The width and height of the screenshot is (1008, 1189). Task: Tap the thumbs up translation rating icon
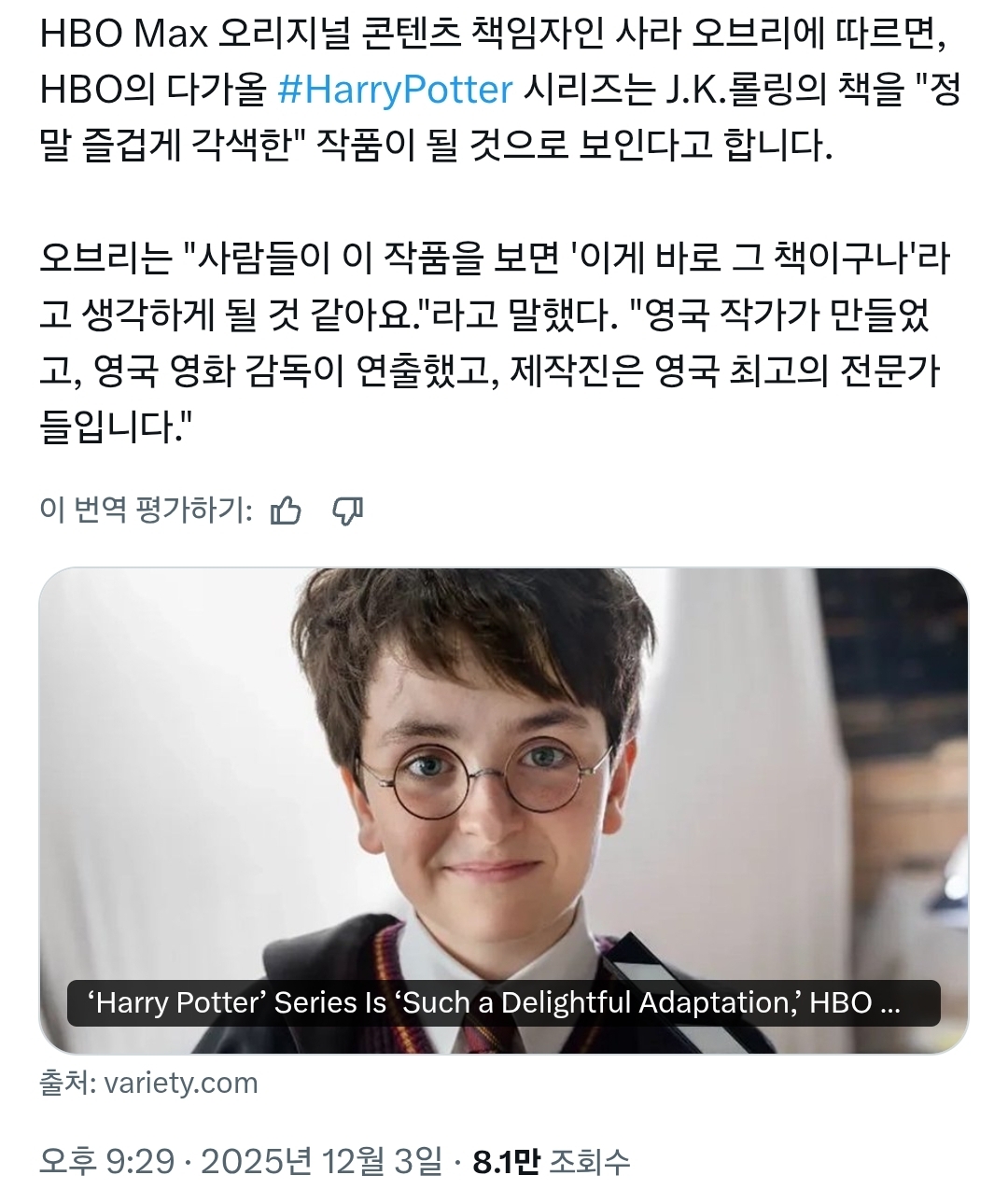coord(286,511)
